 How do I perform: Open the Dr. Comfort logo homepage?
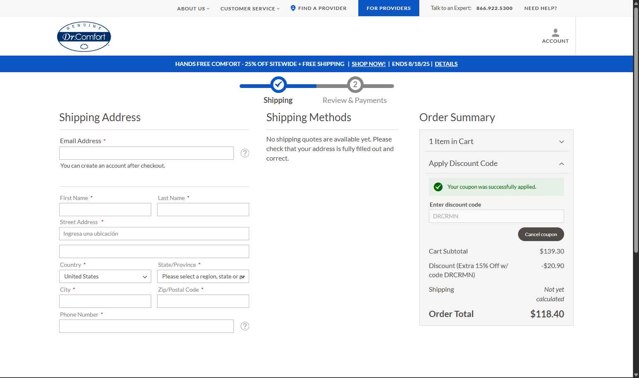click(84, 37)
